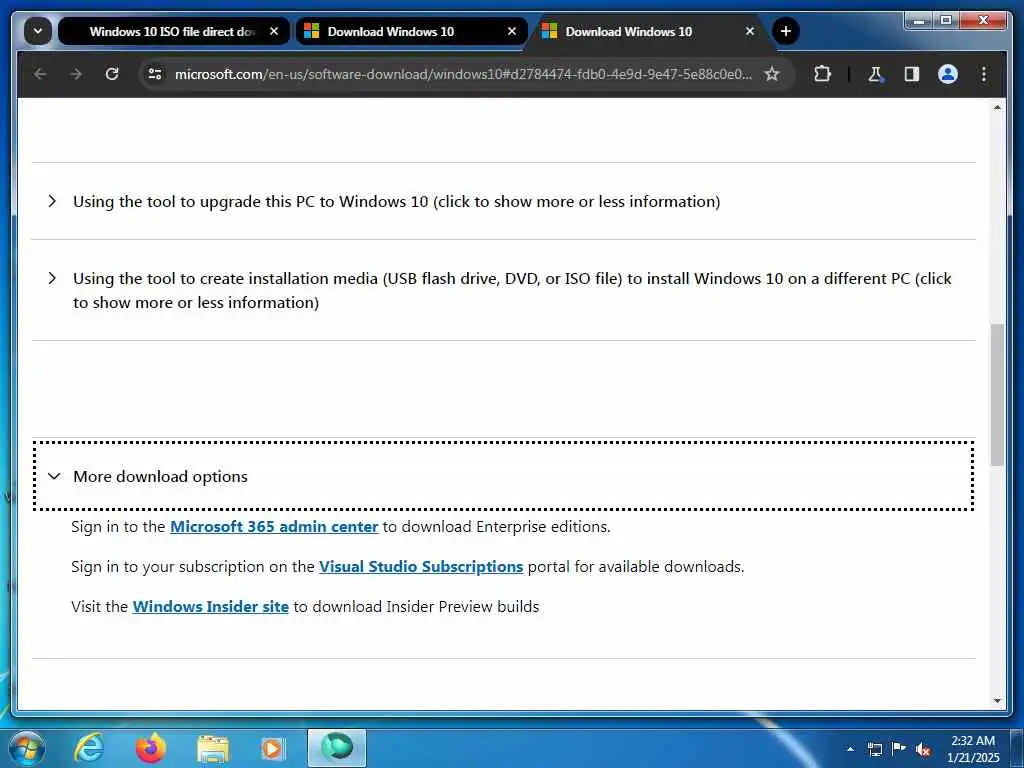Open network status tray icon

[x=874, y=749]
